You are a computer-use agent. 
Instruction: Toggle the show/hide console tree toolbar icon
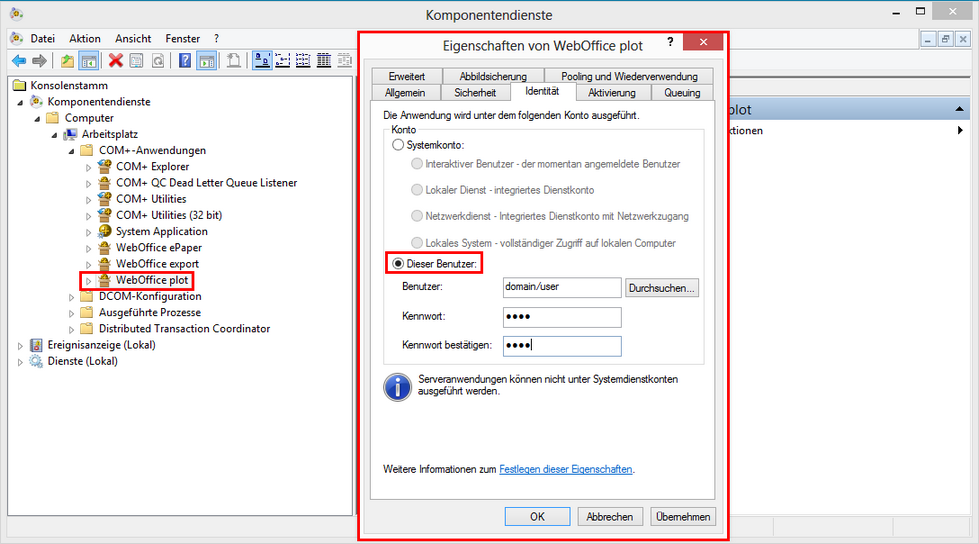coord(89,61)
